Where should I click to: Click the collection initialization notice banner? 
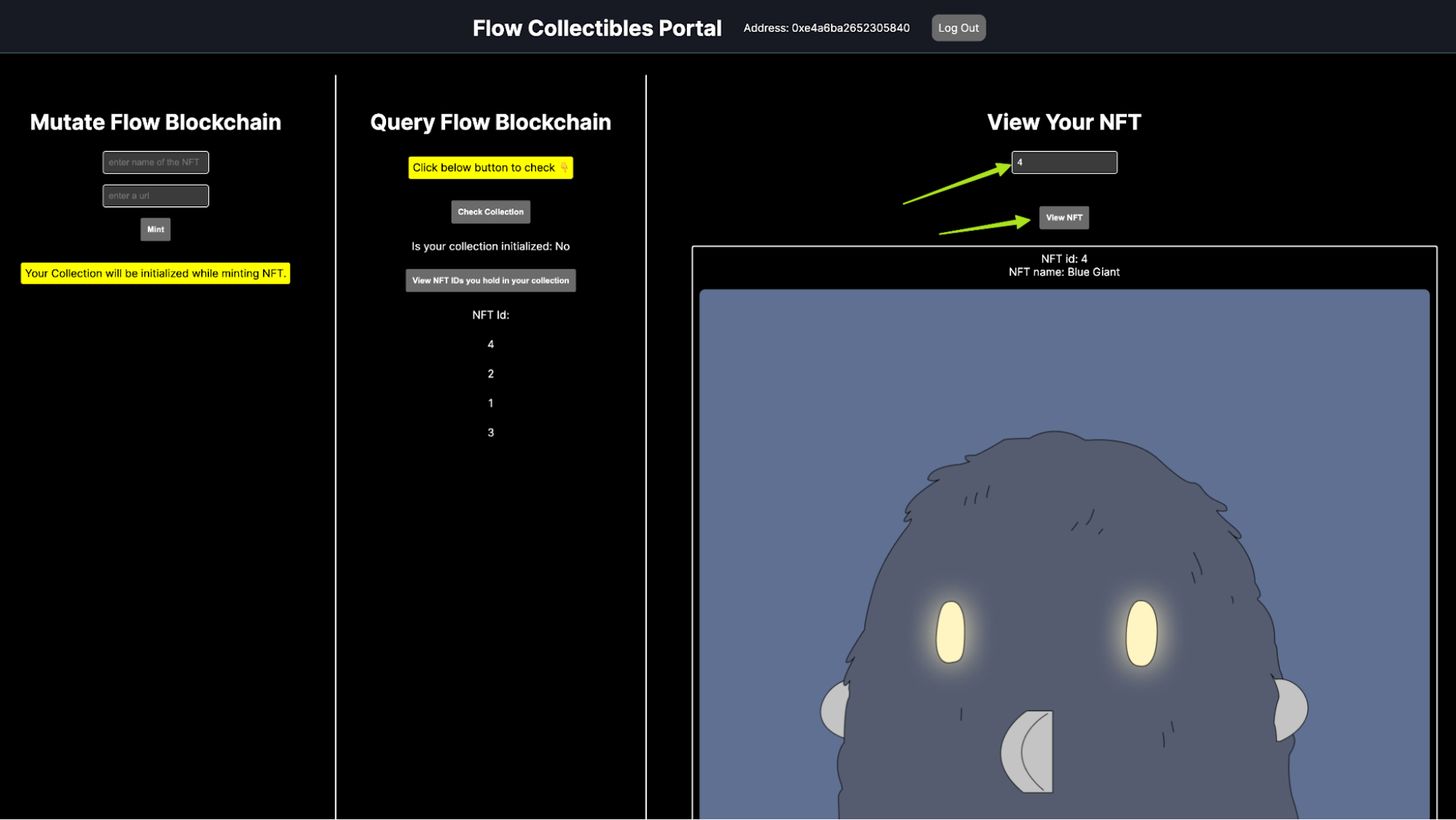(155, 273)
